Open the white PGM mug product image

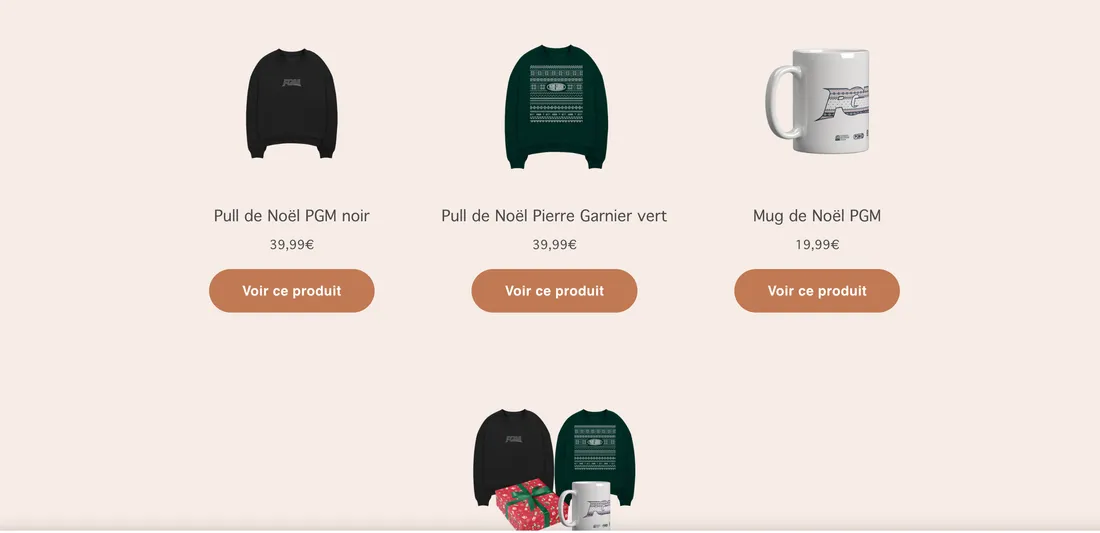click(817, 101)
